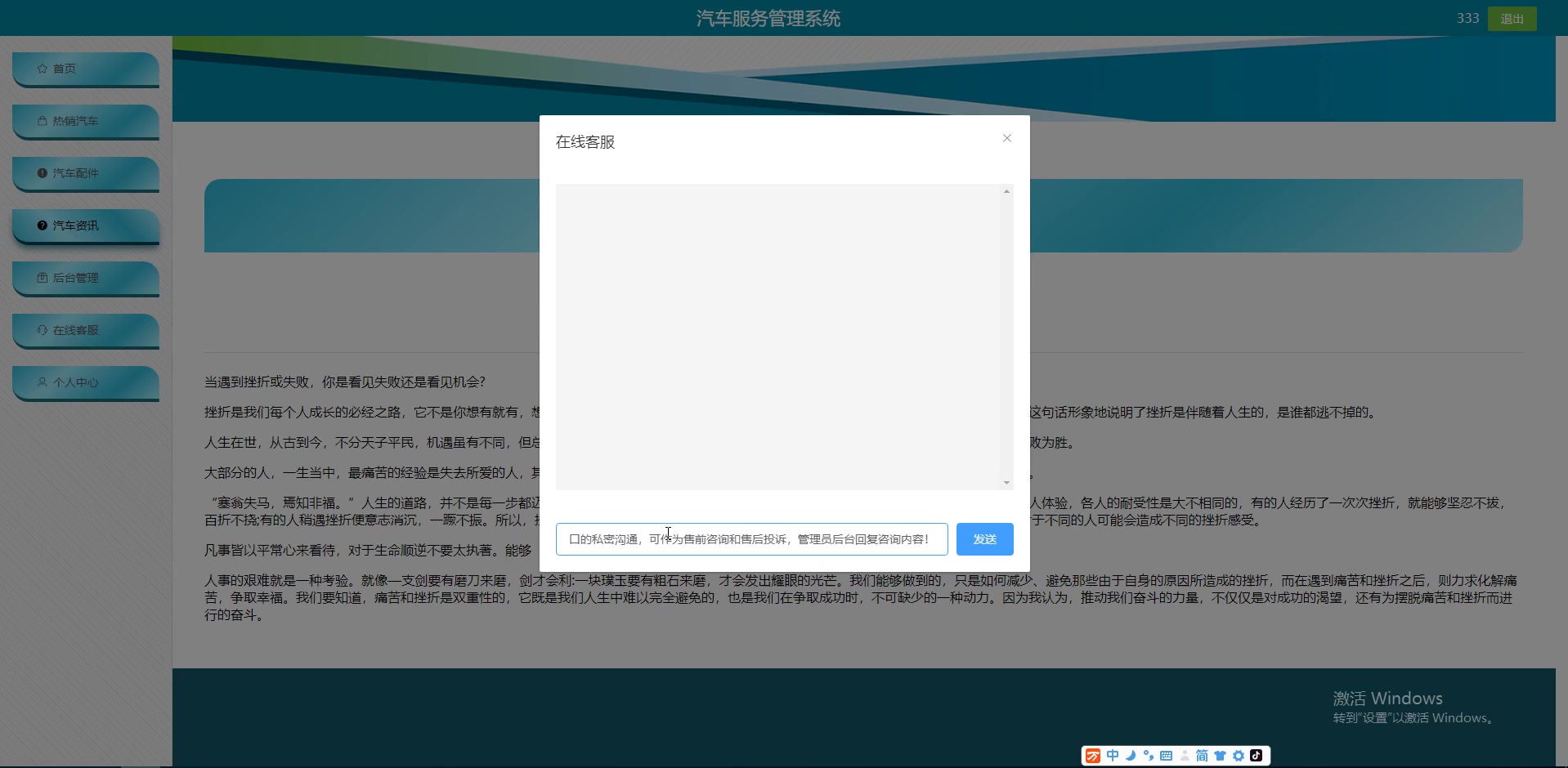Click the briefcase icon beside 后台管理

[x=43, y=278]
